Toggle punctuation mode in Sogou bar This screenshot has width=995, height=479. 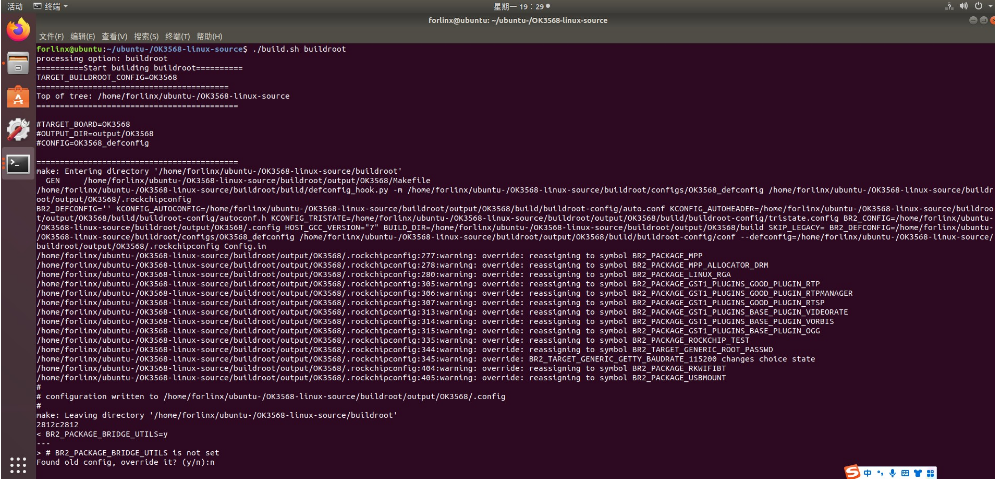pyautogui.click(x=880, y=473)
